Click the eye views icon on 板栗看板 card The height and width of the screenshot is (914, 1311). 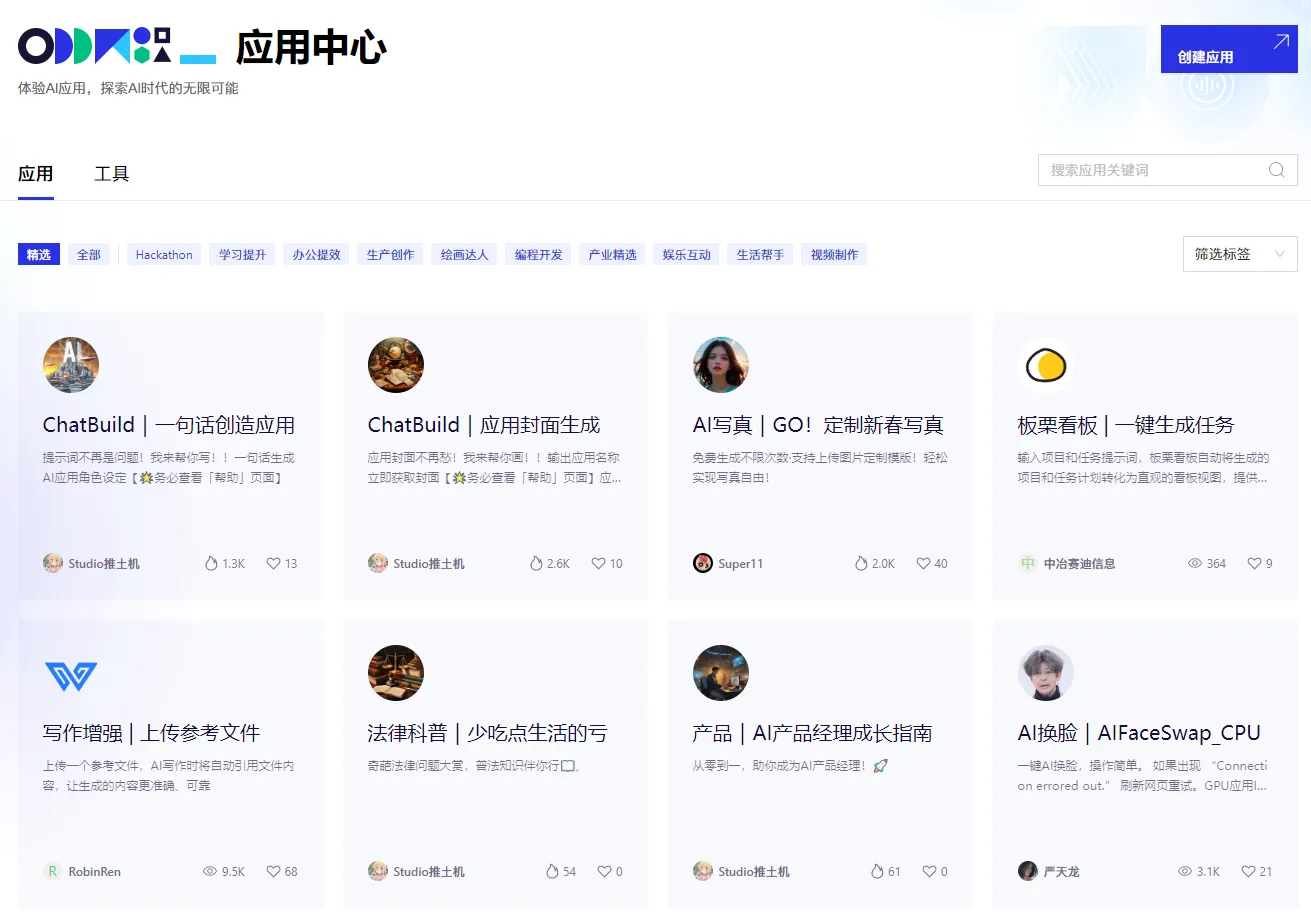[x=1194, y=564]
